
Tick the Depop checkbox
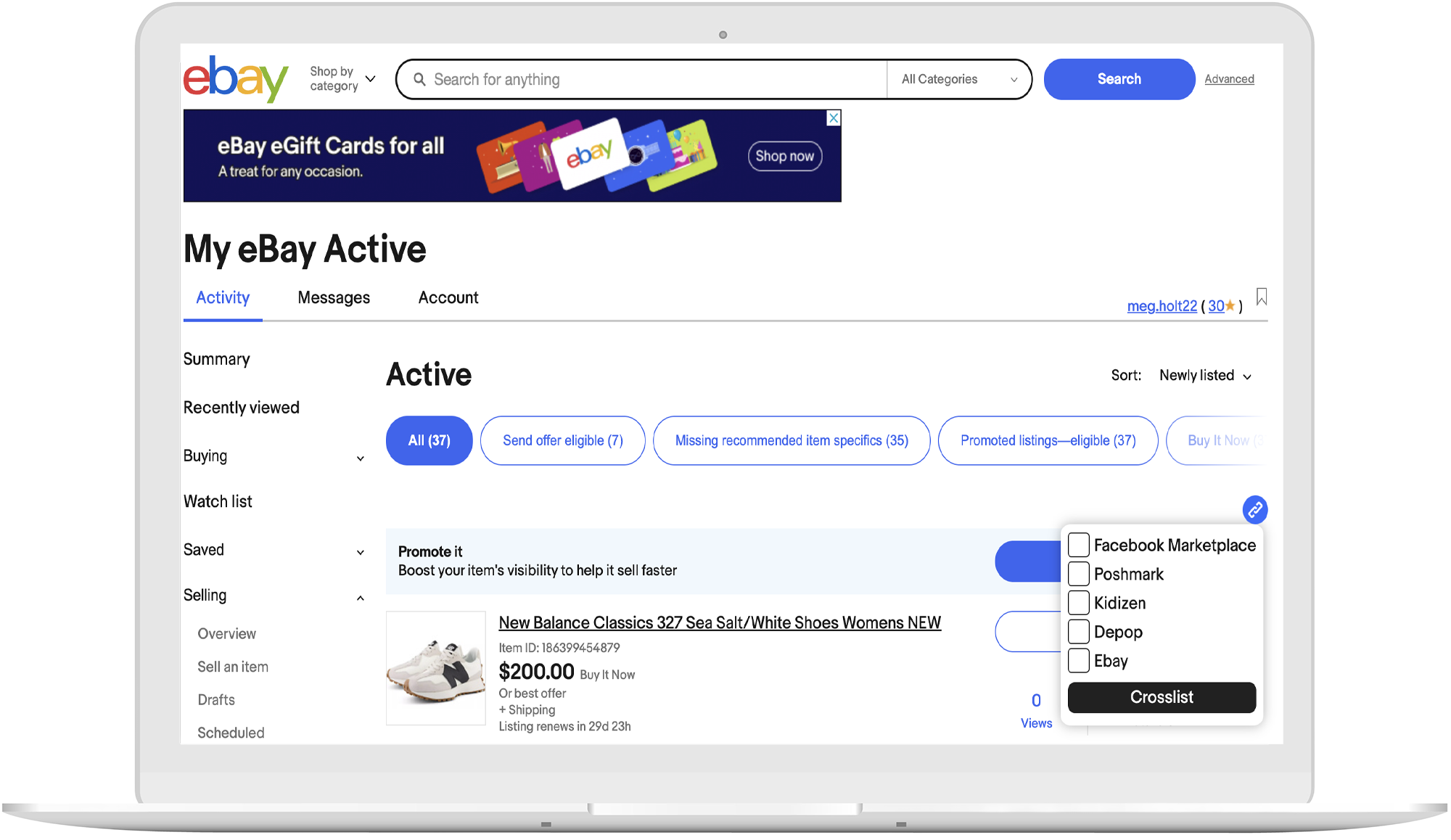tap(1079, 632)
